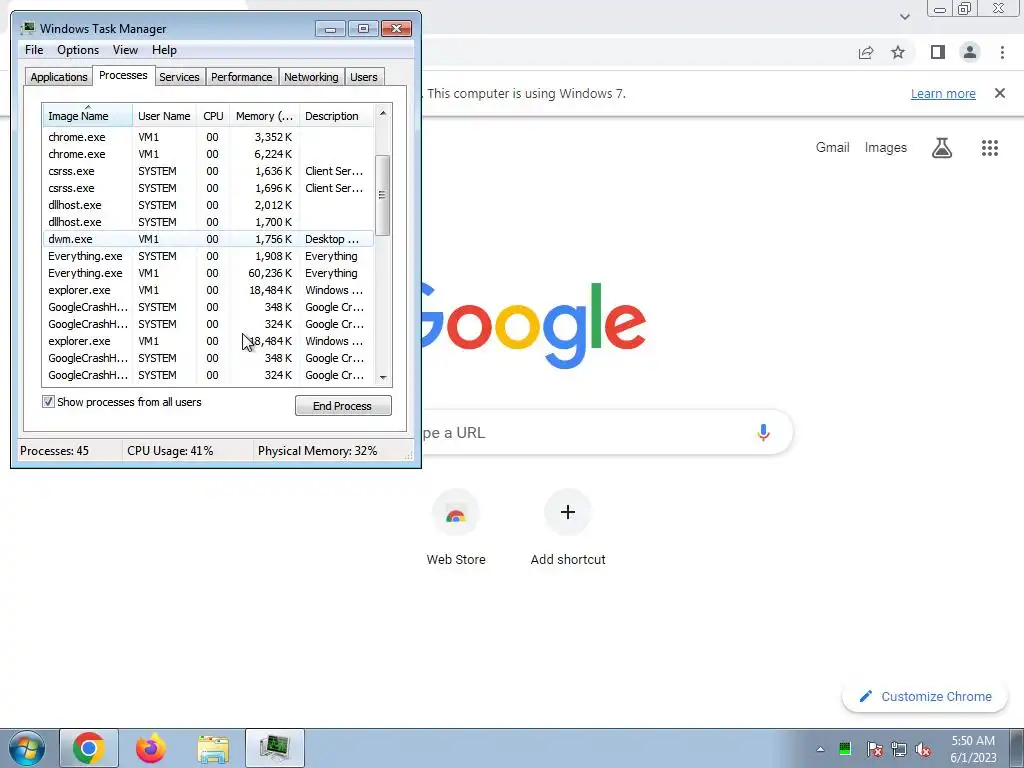Select the chrome.exe row using 3,352 K
Viewport: 1024px width, 768px height.
pos(209,137)
